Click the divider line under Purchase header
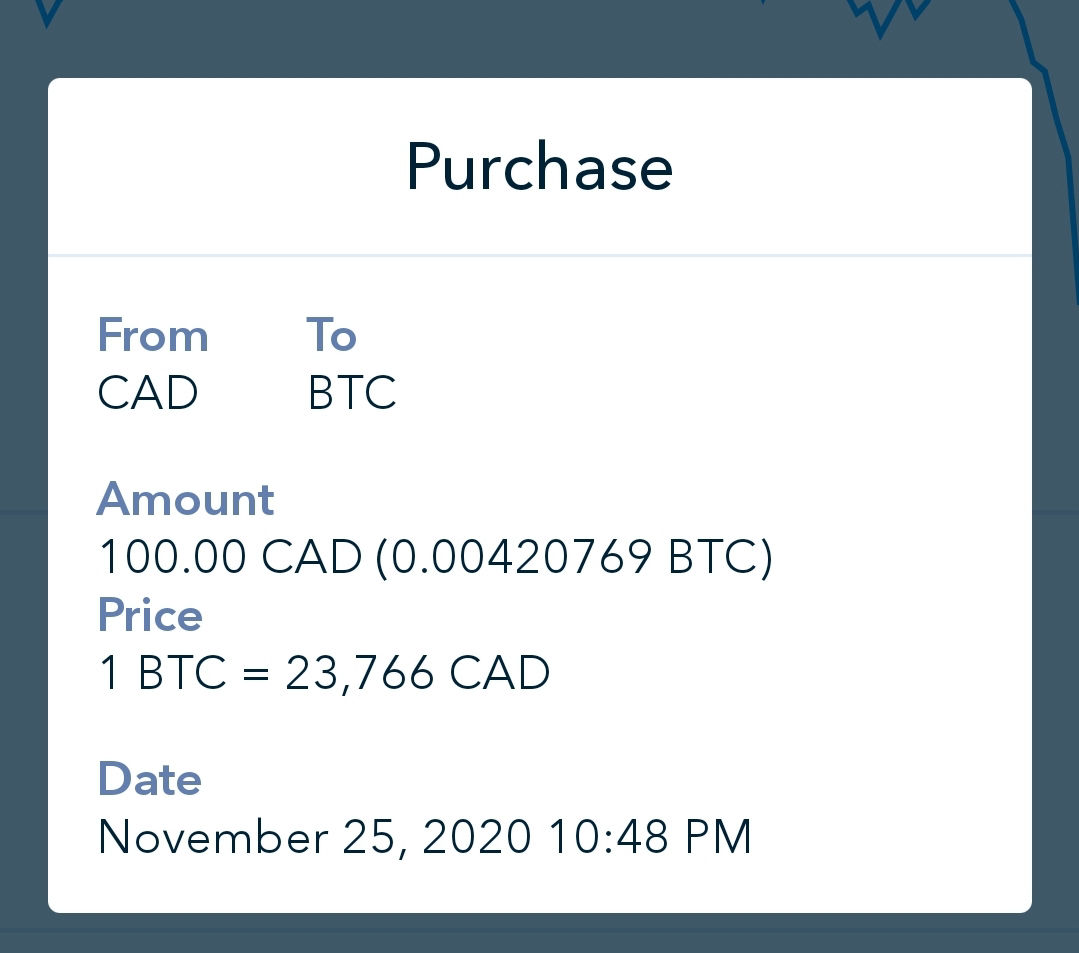The height and width of the screenshot is (953, 1079). pos(539,255)
